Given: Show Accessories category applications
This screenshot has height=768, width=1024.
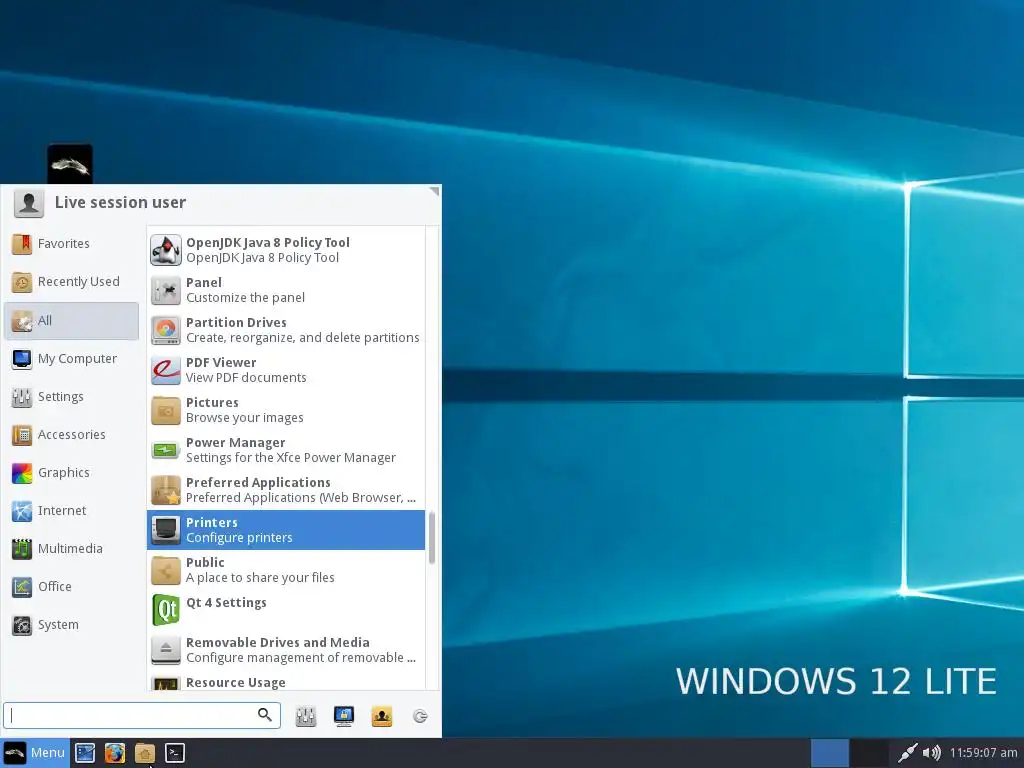Looking at the screenshot, I should pos(71,434).
